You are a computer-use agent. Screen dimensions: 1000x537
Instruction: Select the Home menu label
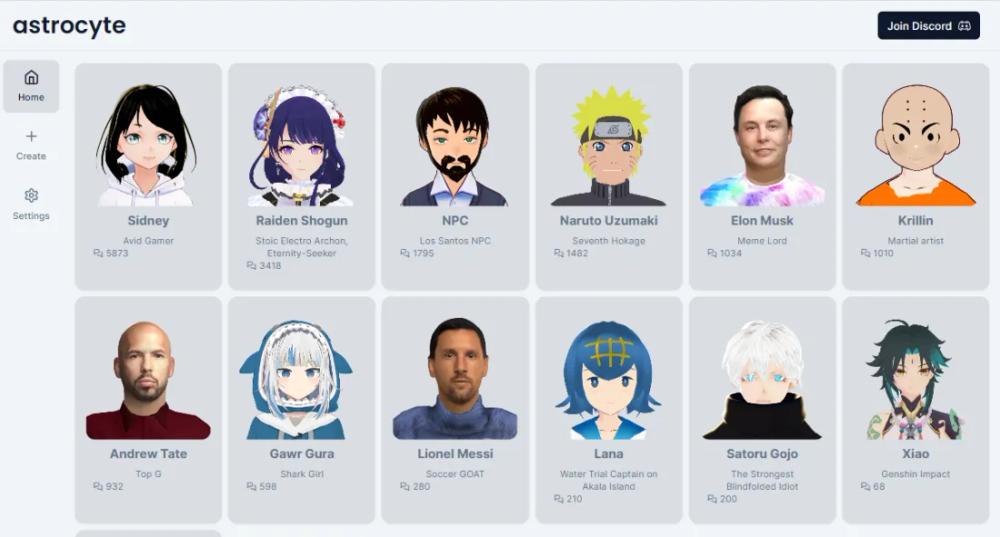[x=31, y=98]
